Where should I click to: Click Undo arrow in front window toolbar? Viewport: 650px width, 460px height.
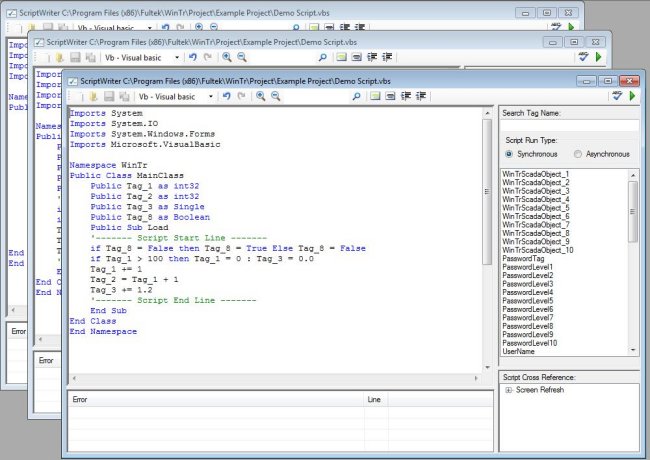pos(227,96)
